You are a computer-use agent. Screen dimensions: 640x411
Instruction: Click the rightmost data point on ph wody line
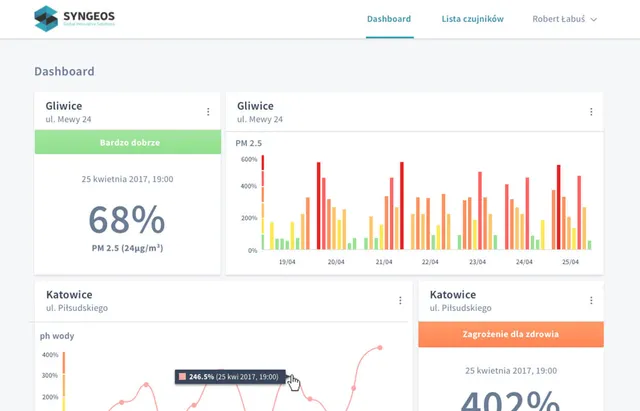point(380,348)
